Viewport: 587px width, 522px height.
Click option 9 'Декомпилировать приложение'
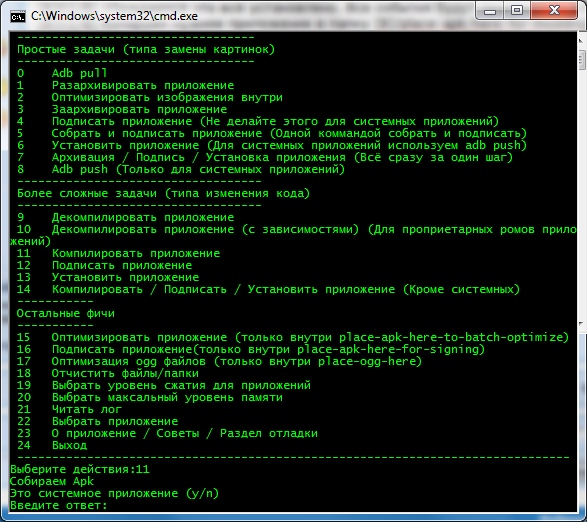click(x=125, y=217)
